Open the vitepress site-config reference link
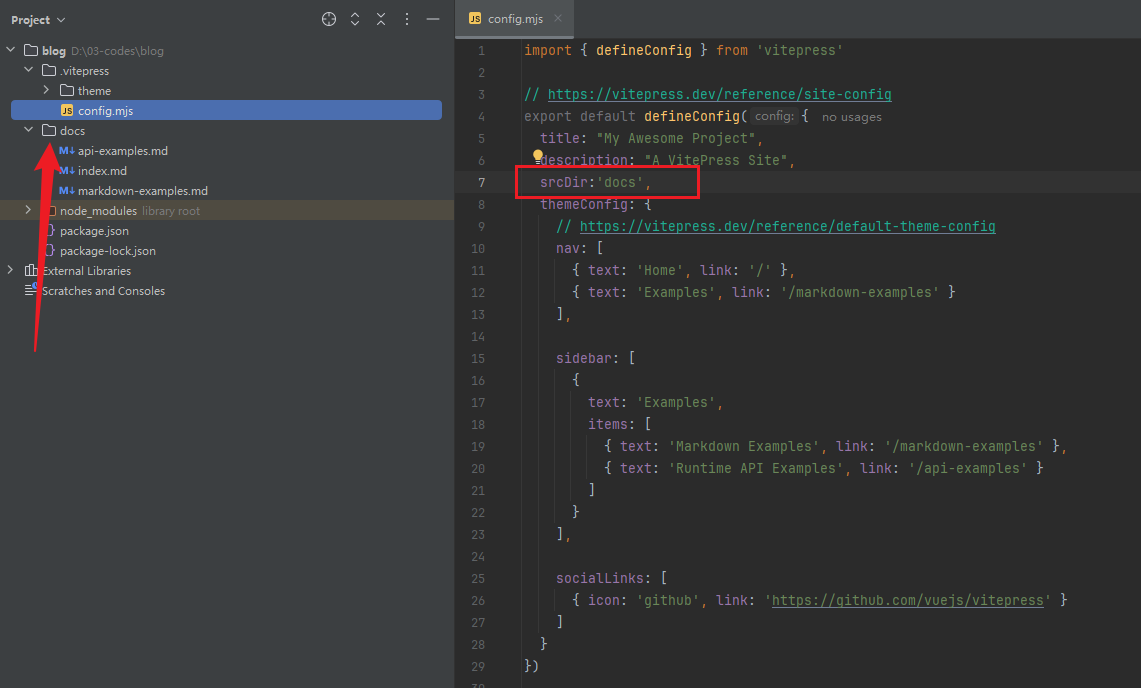The height and width of the screenshot is (688, 1141). 719,94
